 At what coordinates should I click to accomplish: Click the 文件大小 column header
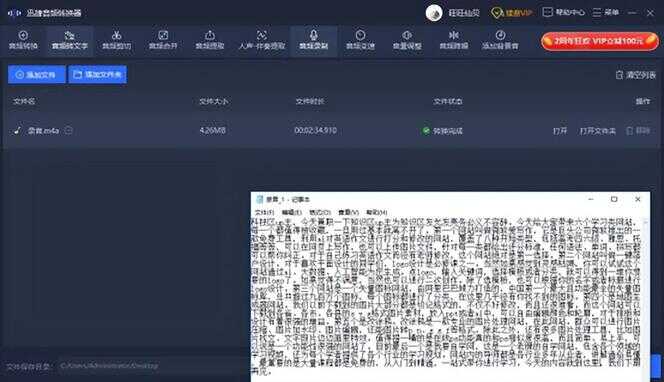pyautogui.click(x=213, y=101)
